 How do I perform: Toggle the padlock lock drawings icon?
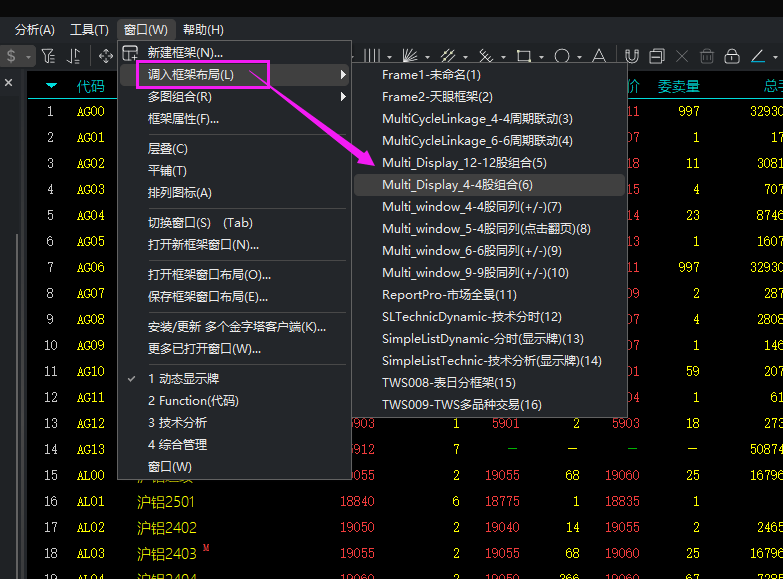tap(732, 56)
